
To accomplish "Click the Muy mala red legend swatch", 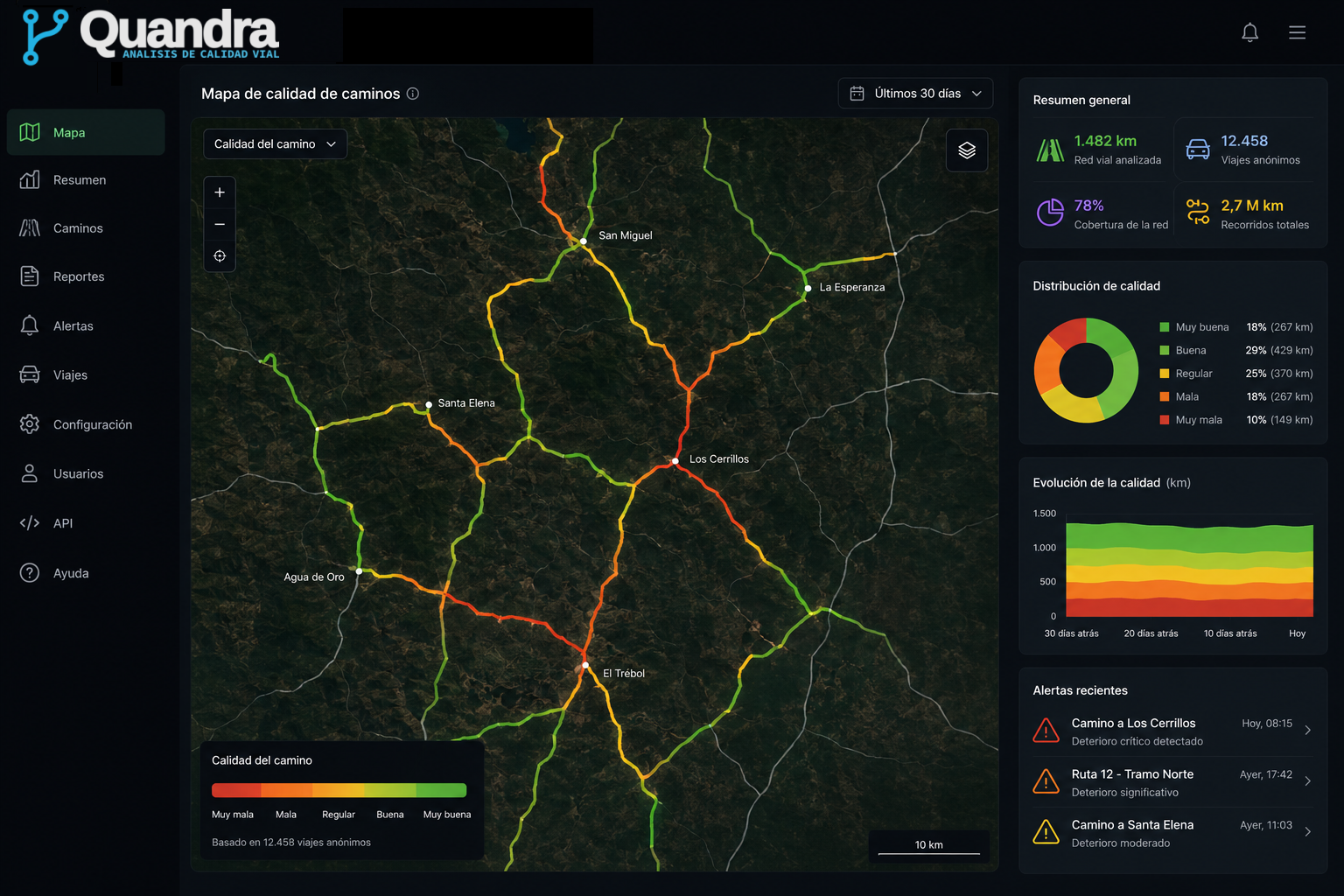I will [x=1165, y=420].
